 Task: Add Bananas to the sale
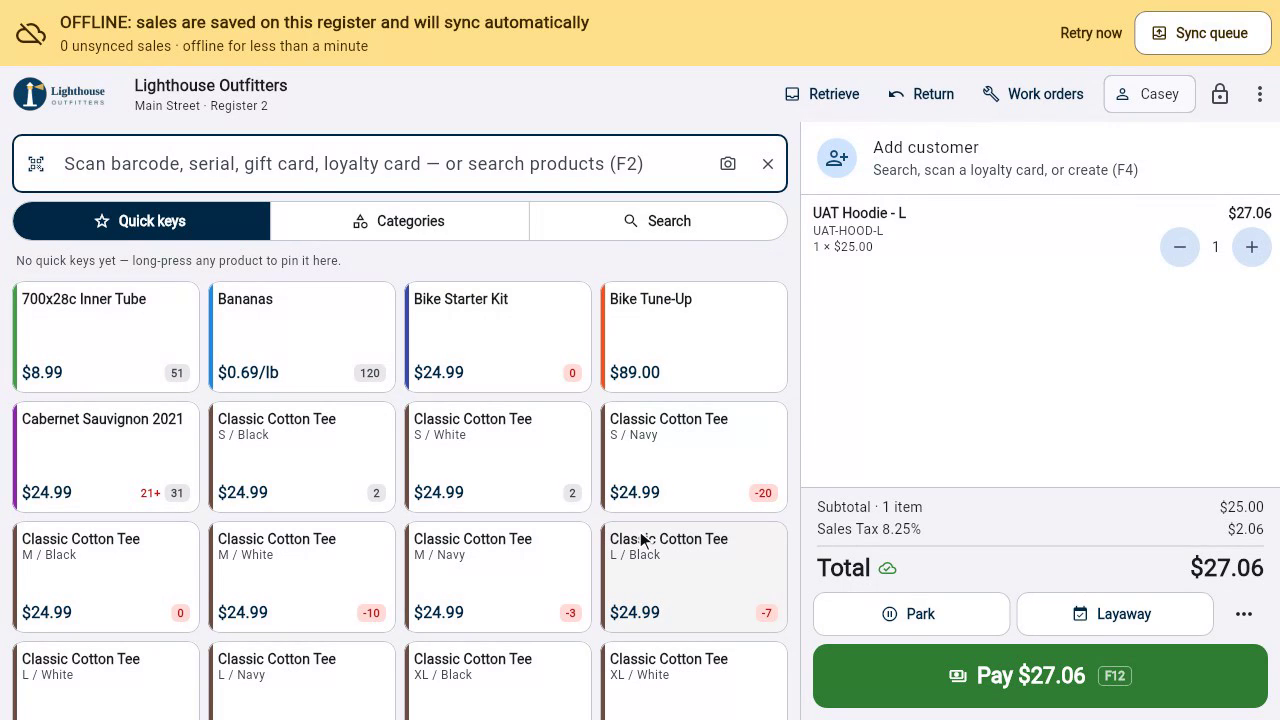(302, 337)
